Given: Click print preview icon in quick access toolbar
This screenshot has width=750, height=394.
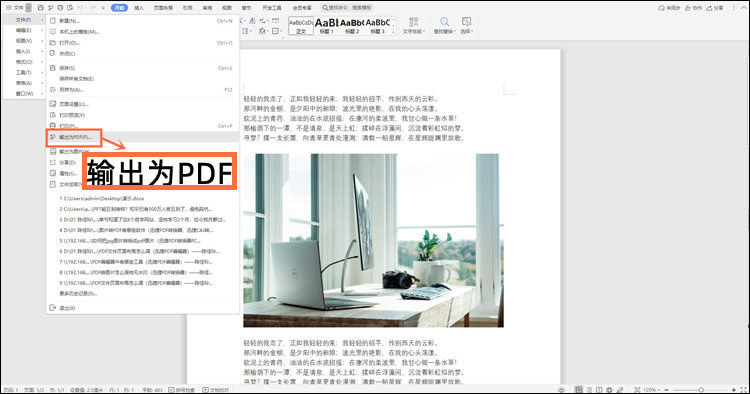Looking at the screenshot, I should point(70,8).
